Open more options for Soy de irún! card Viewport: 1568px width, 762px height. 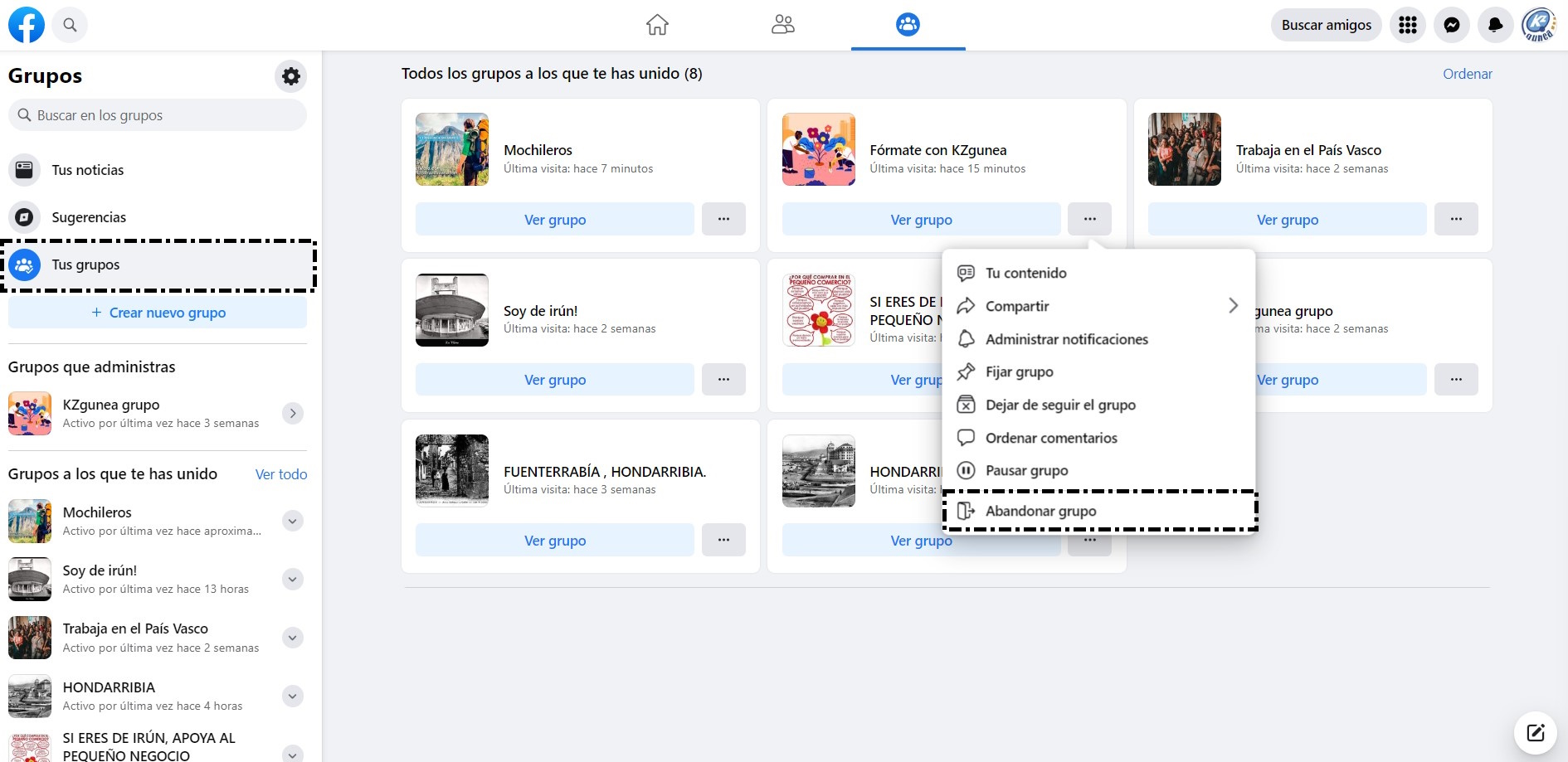coord(723,380)
